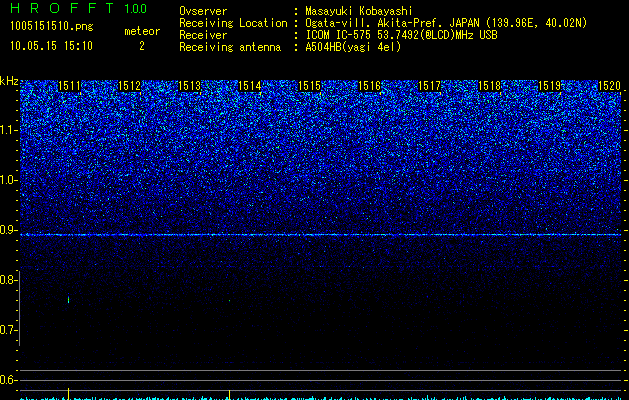The width and height of the screenshot is (629, 400).
Task: Click the Receiving Location field label
Action: [233, 23]
